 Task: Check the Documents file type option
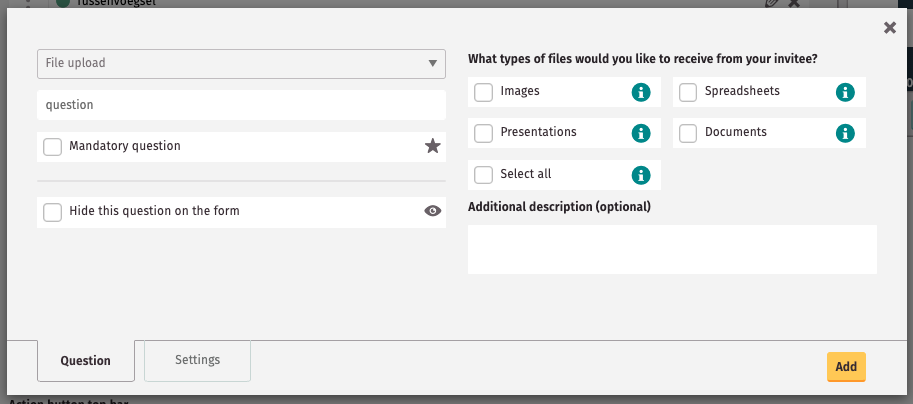tap(688, 133)
